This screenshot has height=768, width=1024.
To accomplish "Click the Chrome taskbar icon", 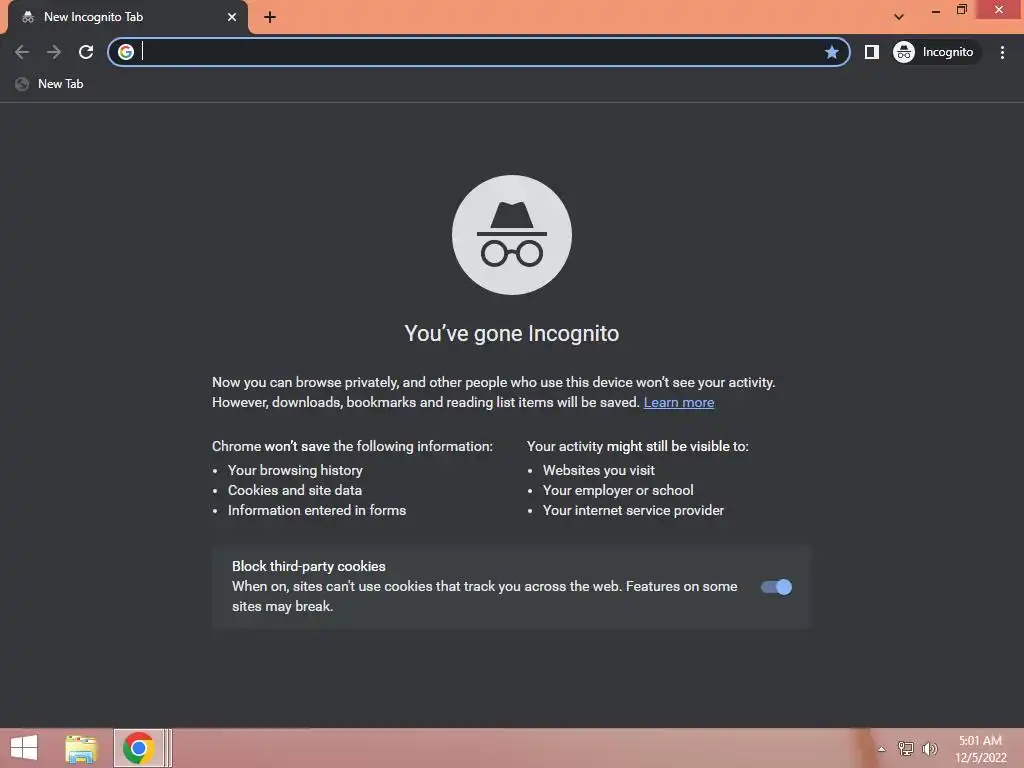I will pyautogui.click(x=138, y=748).
